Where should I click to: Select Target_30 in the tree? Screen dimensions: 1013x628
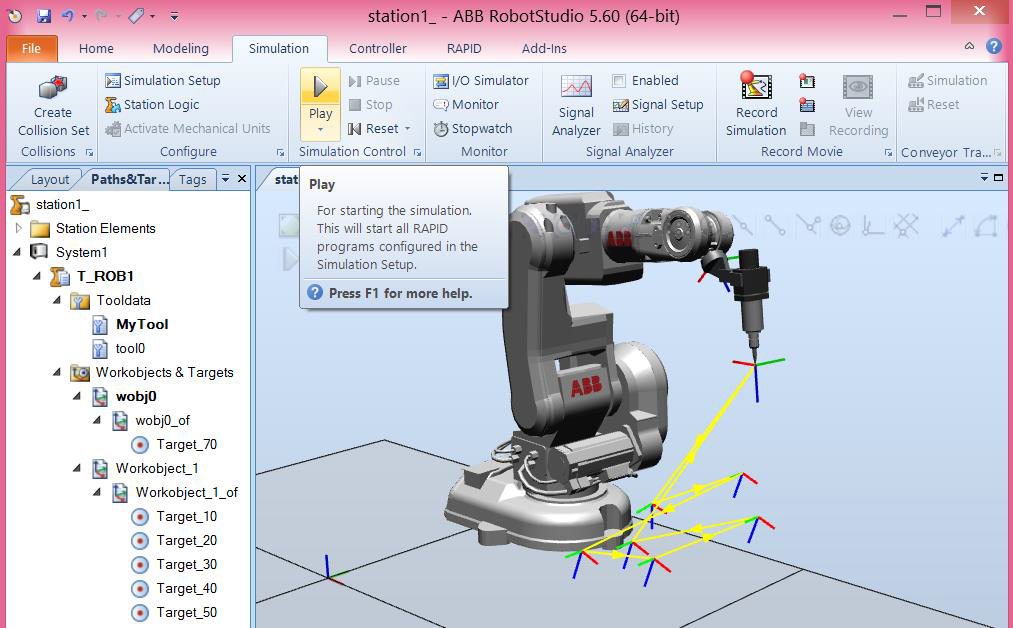(186, 565)
